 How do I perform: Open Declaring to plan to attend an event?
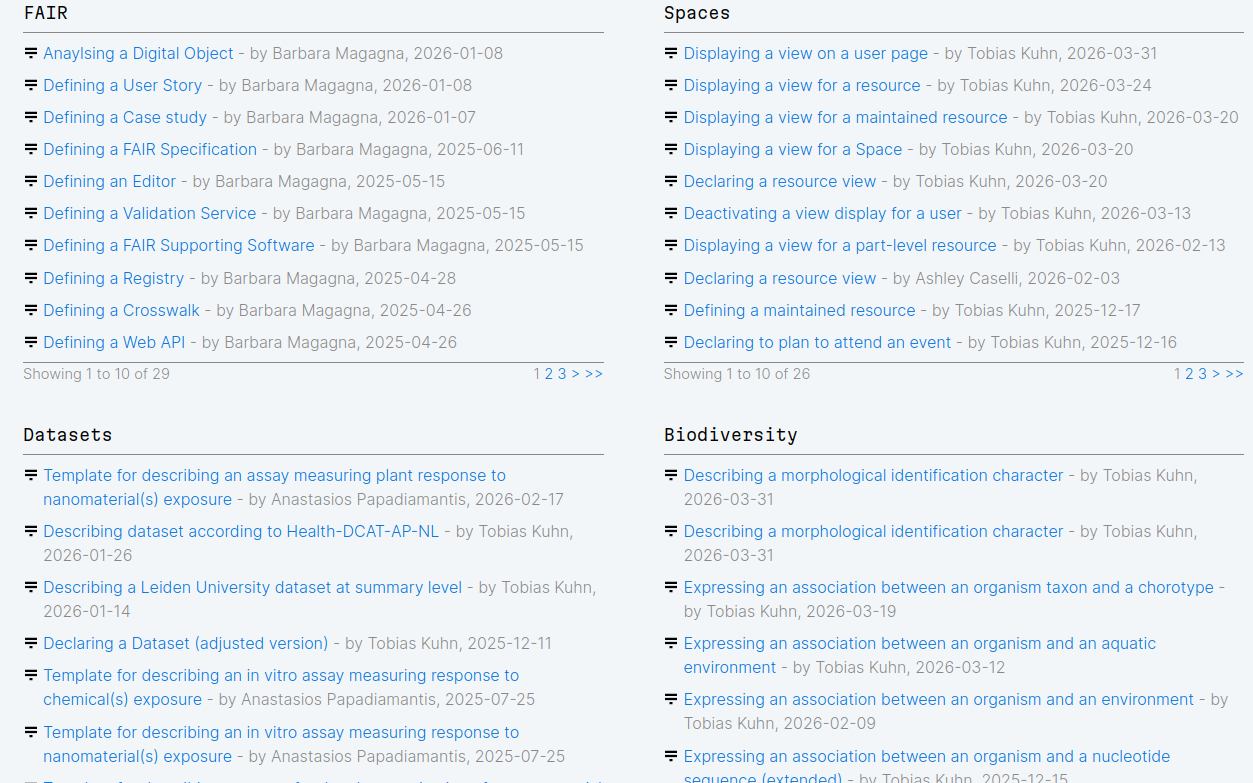817,343
